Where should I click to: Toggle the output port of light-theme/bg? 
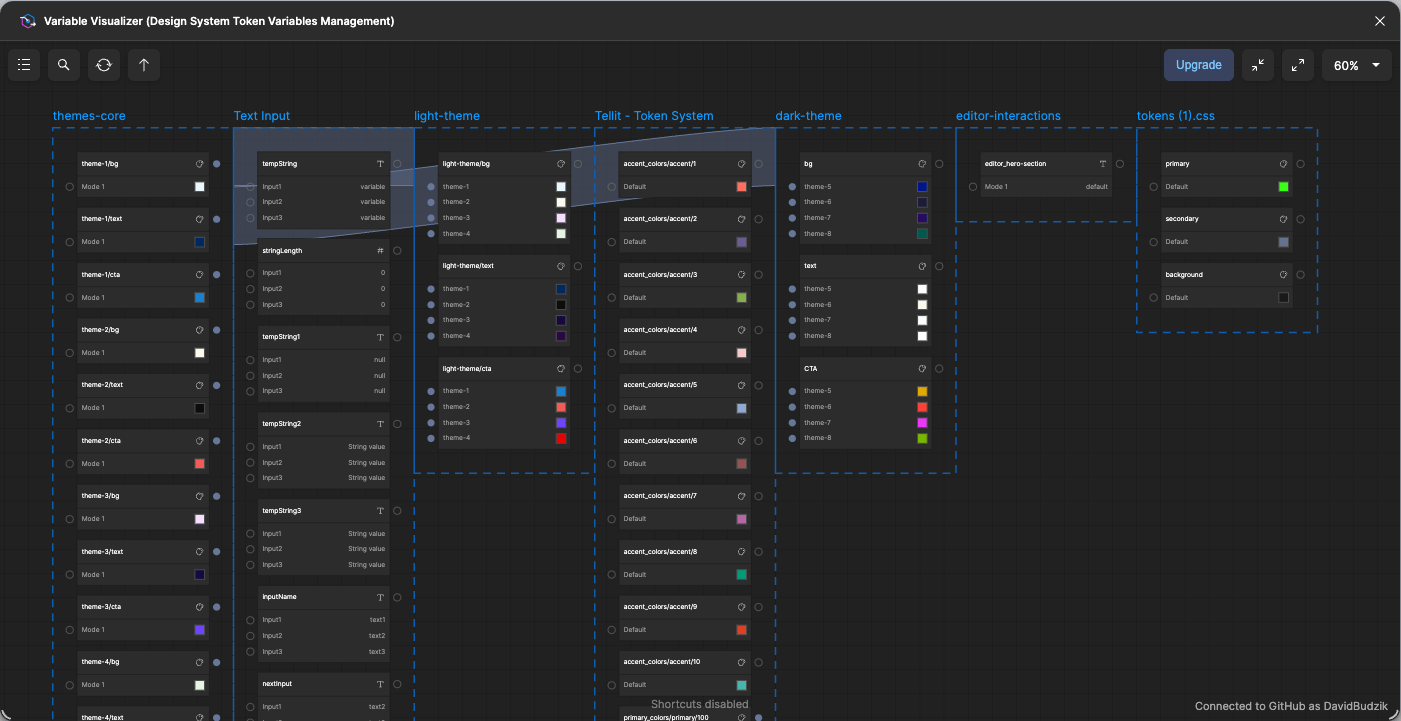click(578, 163)
